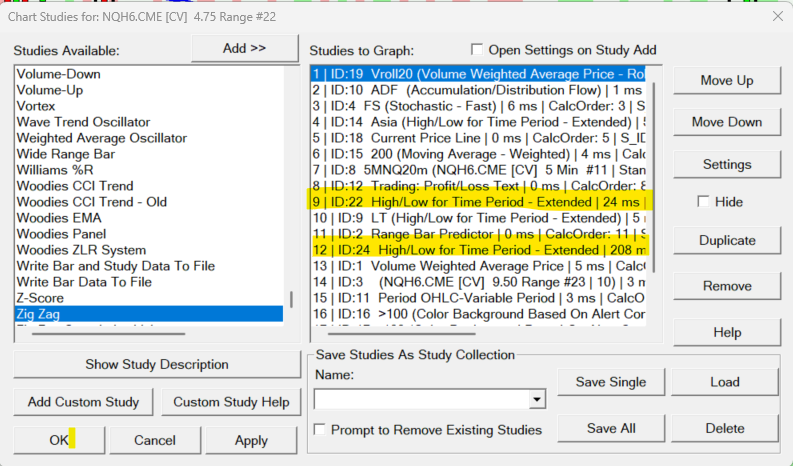793x466 pixels.
Task: Select Range Bar Predictor study row
Action: (480, 233)
